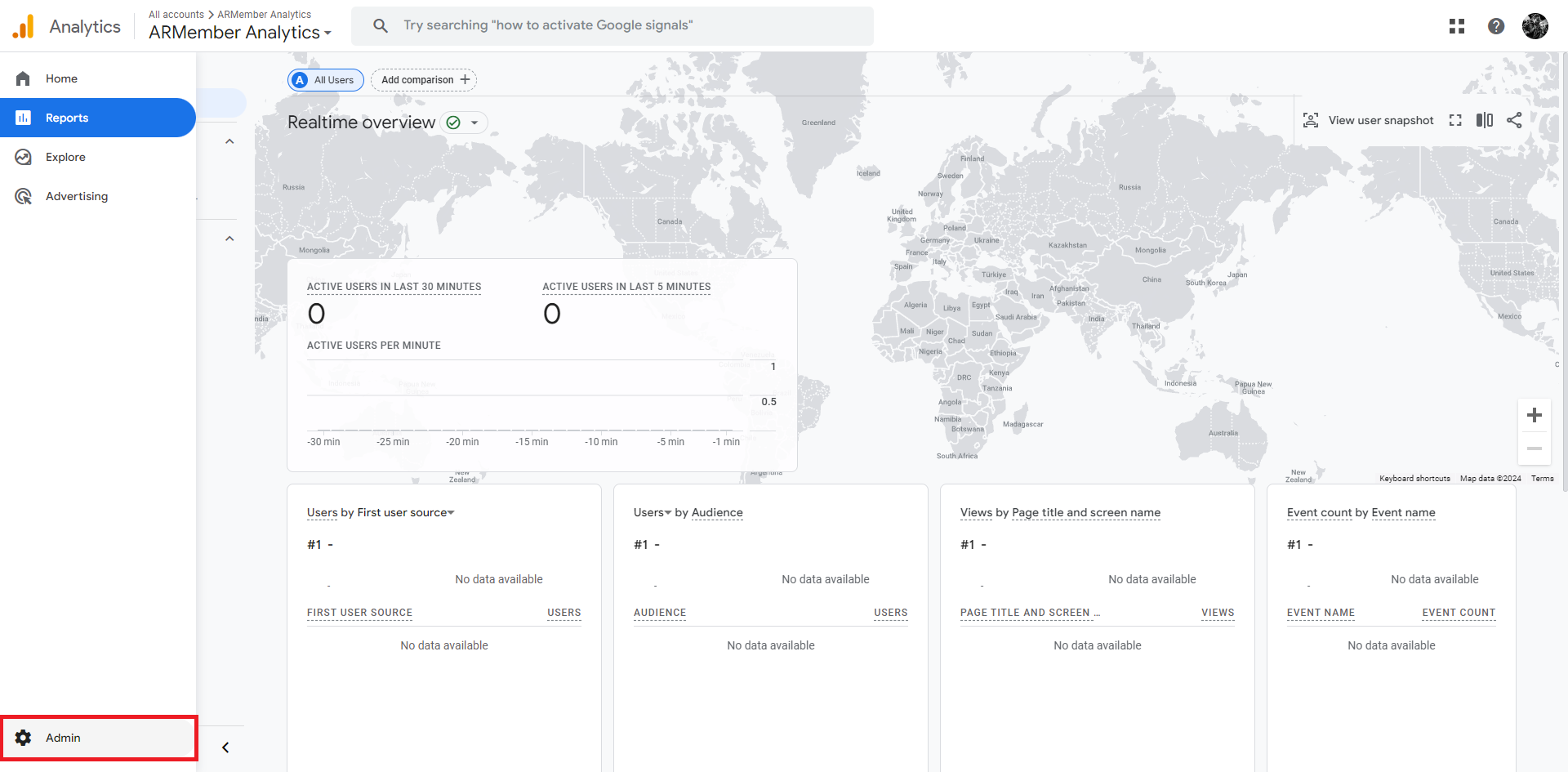Go to Home in the sidebar
1568x772 pixels.
coord(98,78)
